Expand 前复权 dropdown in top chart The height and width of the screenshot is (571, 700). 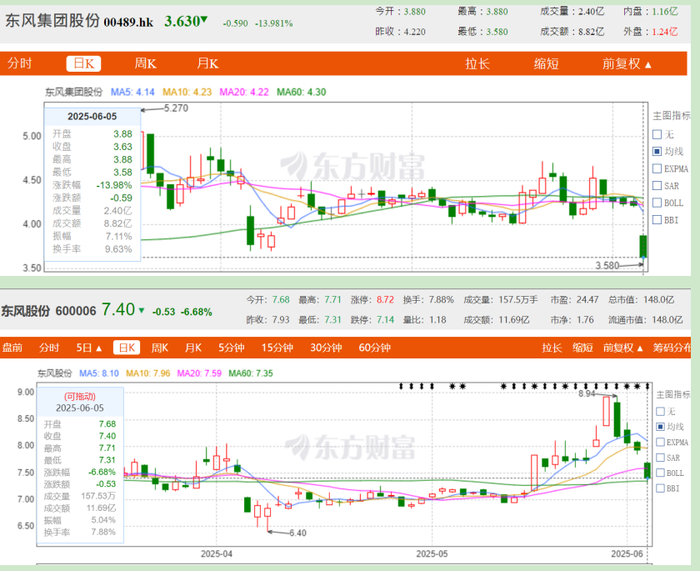pyautogui.click(x=627, y=64)
